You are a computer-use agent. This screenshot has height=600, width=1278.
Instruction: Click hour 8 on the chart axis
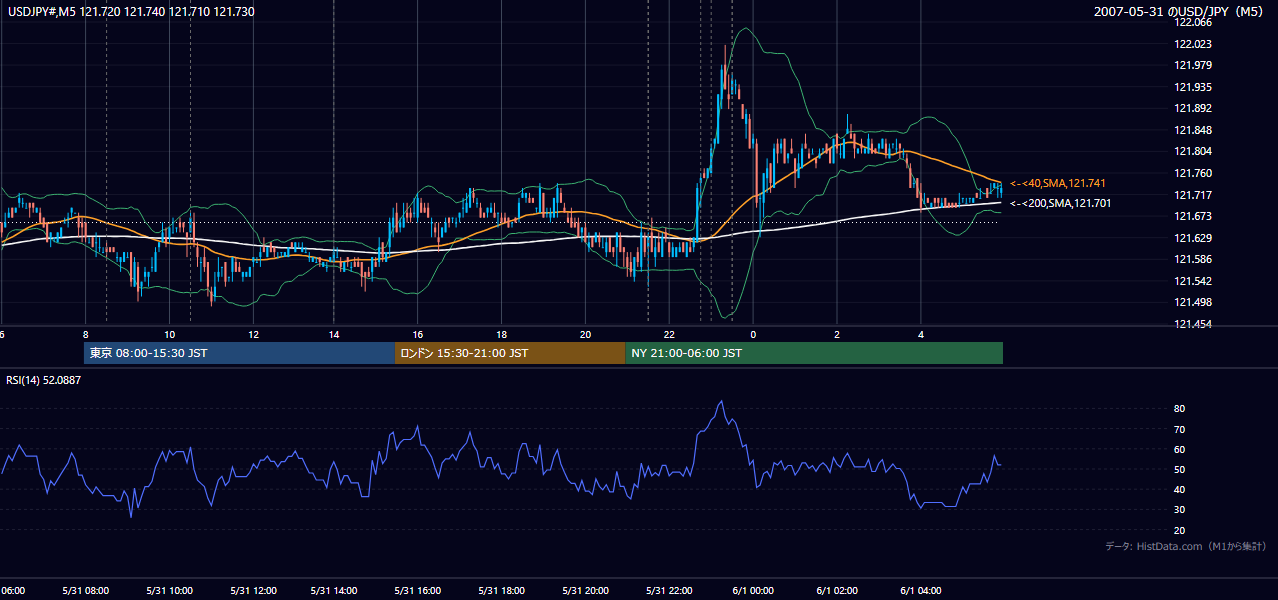tap(85, 334)
